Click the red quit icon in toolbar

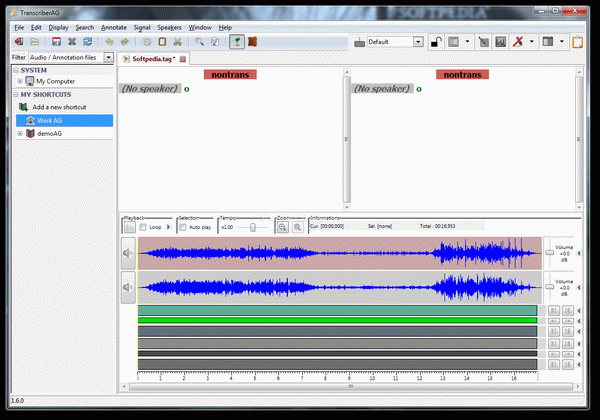click(x=18, y=42)
